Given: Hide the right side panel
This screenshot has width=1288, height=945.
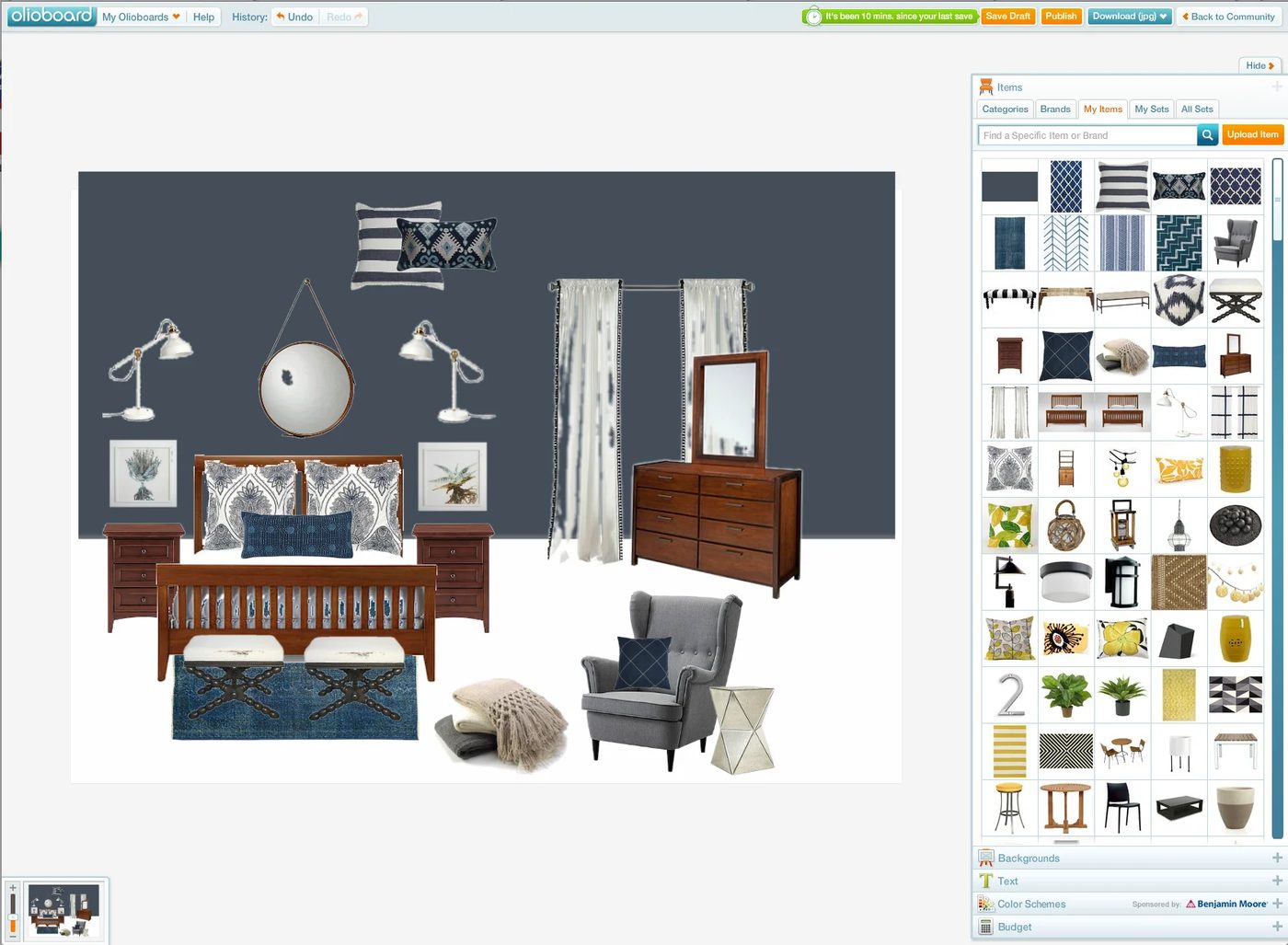Looking at the screenshot, I should [1259, 65].
